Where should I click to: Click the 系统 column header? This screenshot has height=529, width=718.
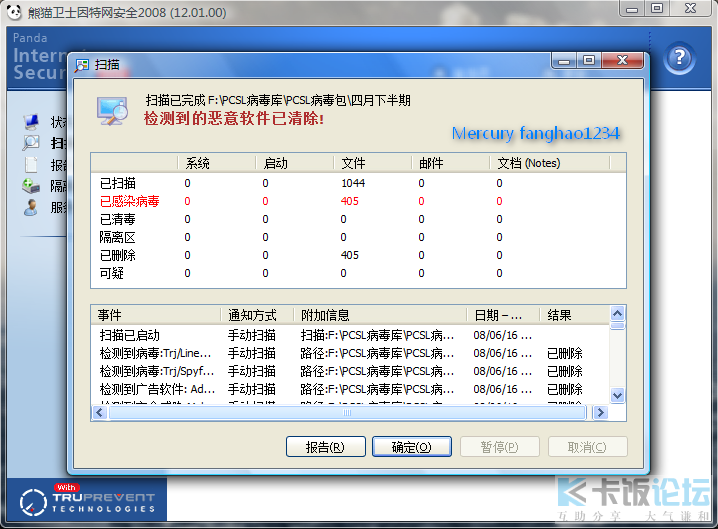point(217,163)
